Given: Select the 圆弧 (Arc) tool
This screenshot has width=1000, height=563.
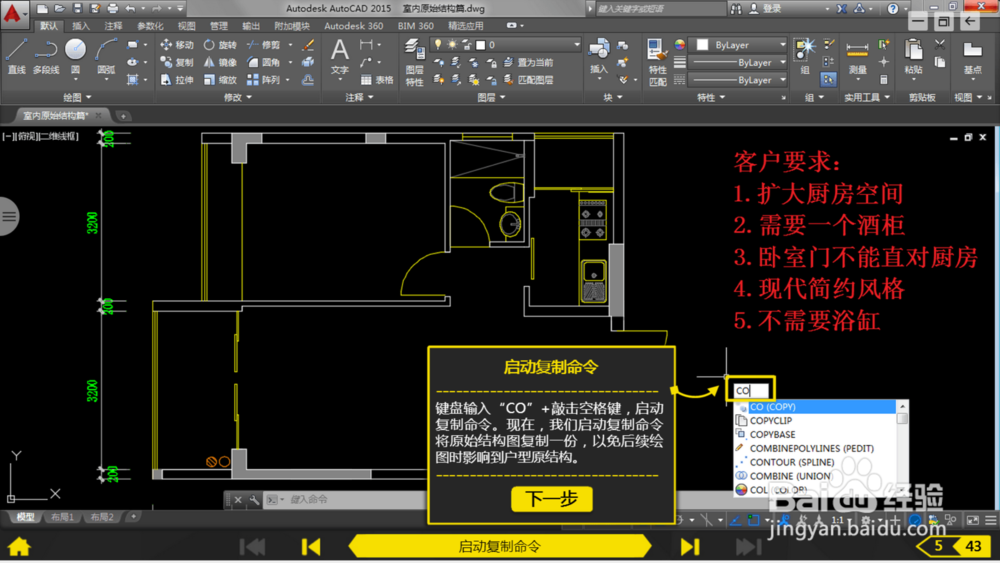Looking at the screenshot, I should click(x=106, y=56).
